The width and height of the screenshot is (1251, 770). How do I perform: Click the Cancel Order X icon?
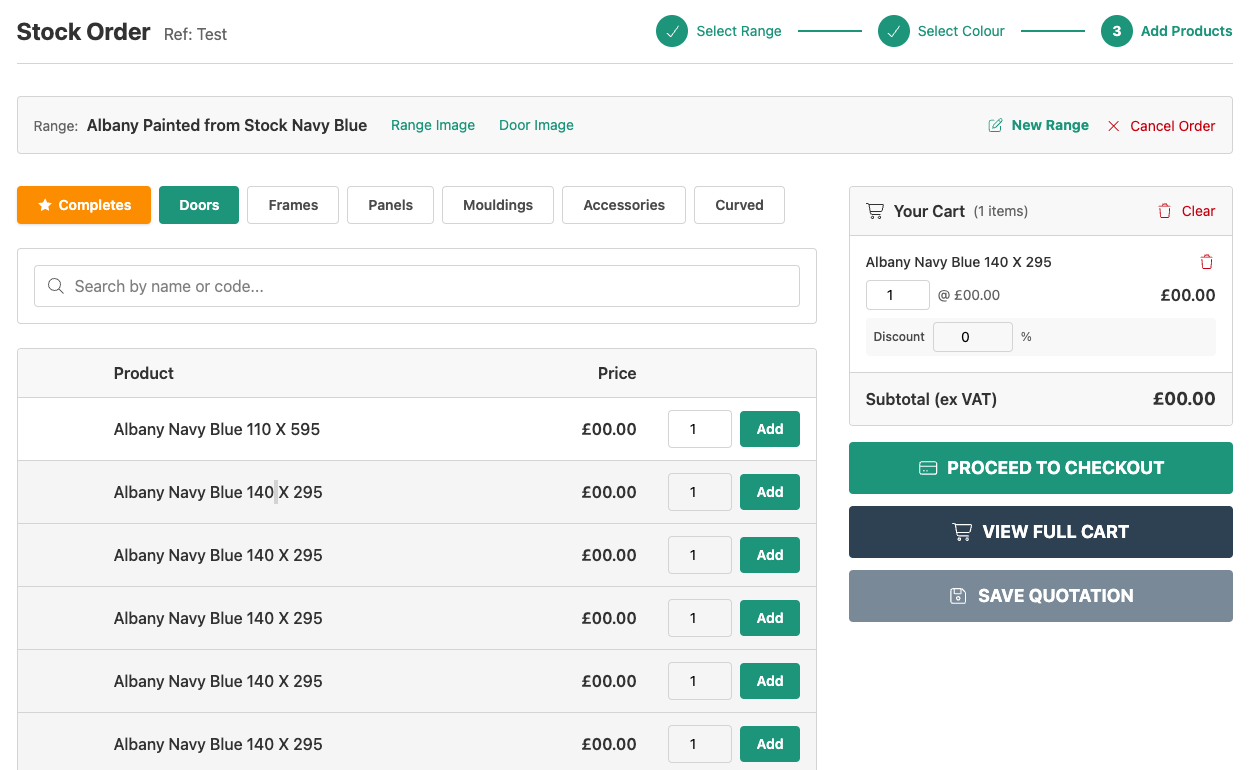point(1114,126)
